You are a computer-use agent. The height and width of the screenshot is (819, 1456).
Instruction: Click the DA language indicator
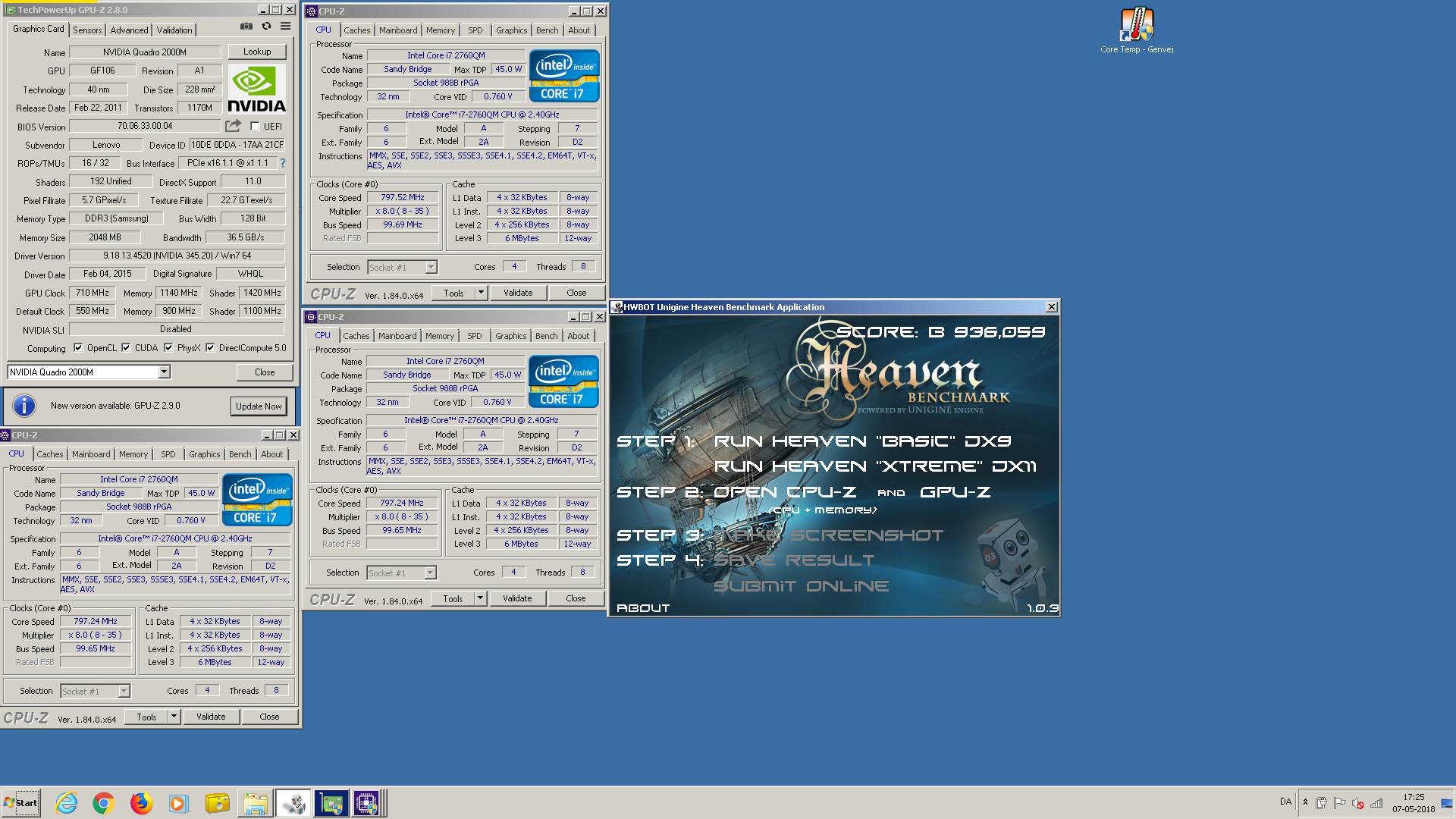tap(1285, 802)
